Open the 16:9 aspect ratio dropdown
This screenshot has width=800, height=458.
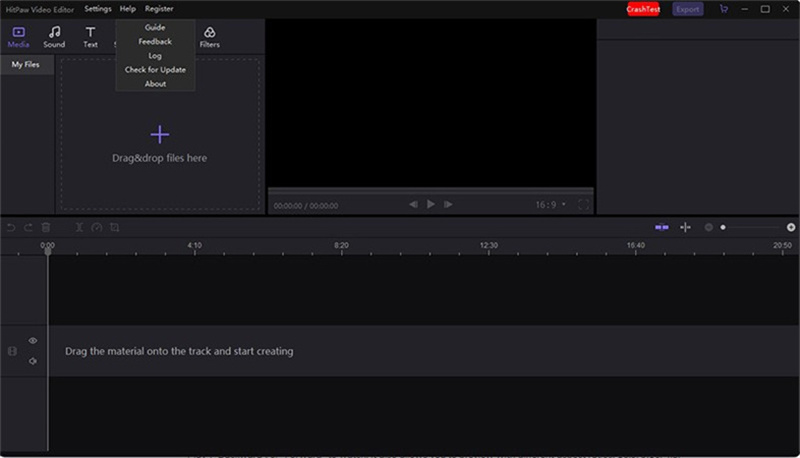tap(551, 205)
